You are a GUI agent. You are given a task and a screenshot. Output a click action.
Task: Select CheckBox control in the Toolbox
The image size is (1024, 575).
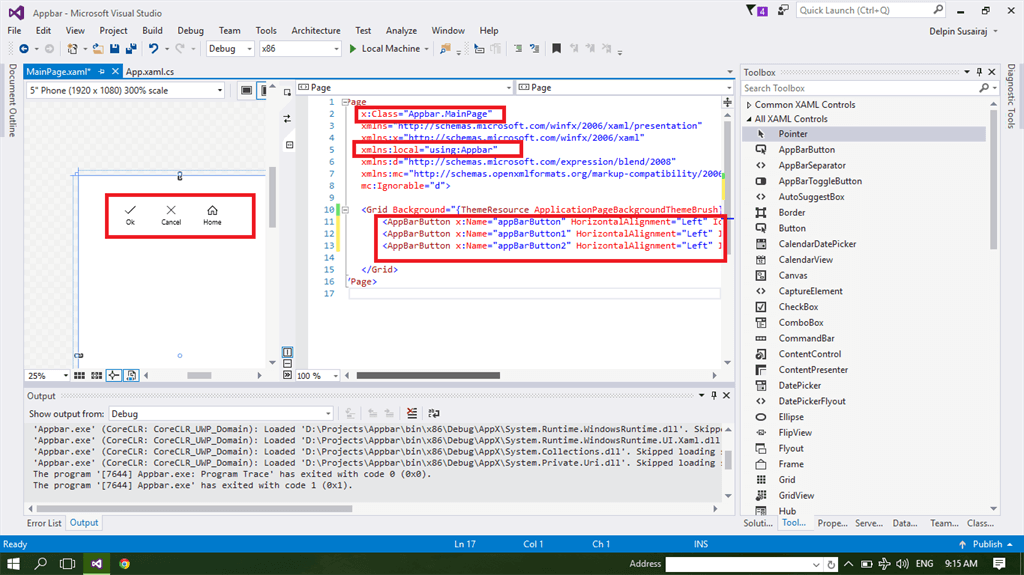798,307
